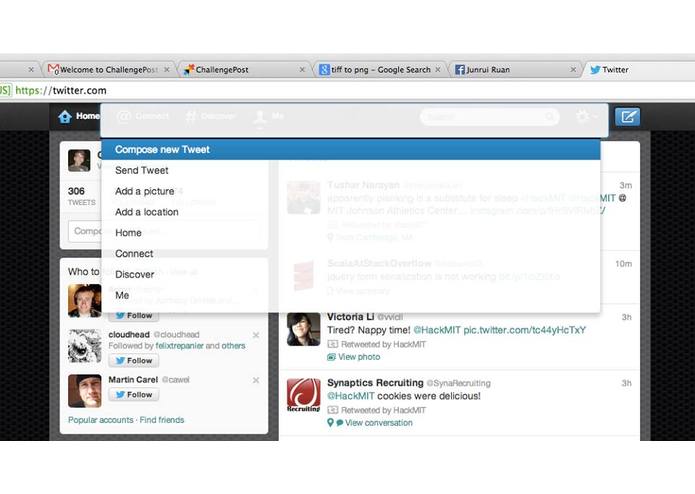Choose Add a location menu entry
This screenshot has width=695, height=494.
coord(351,212)
